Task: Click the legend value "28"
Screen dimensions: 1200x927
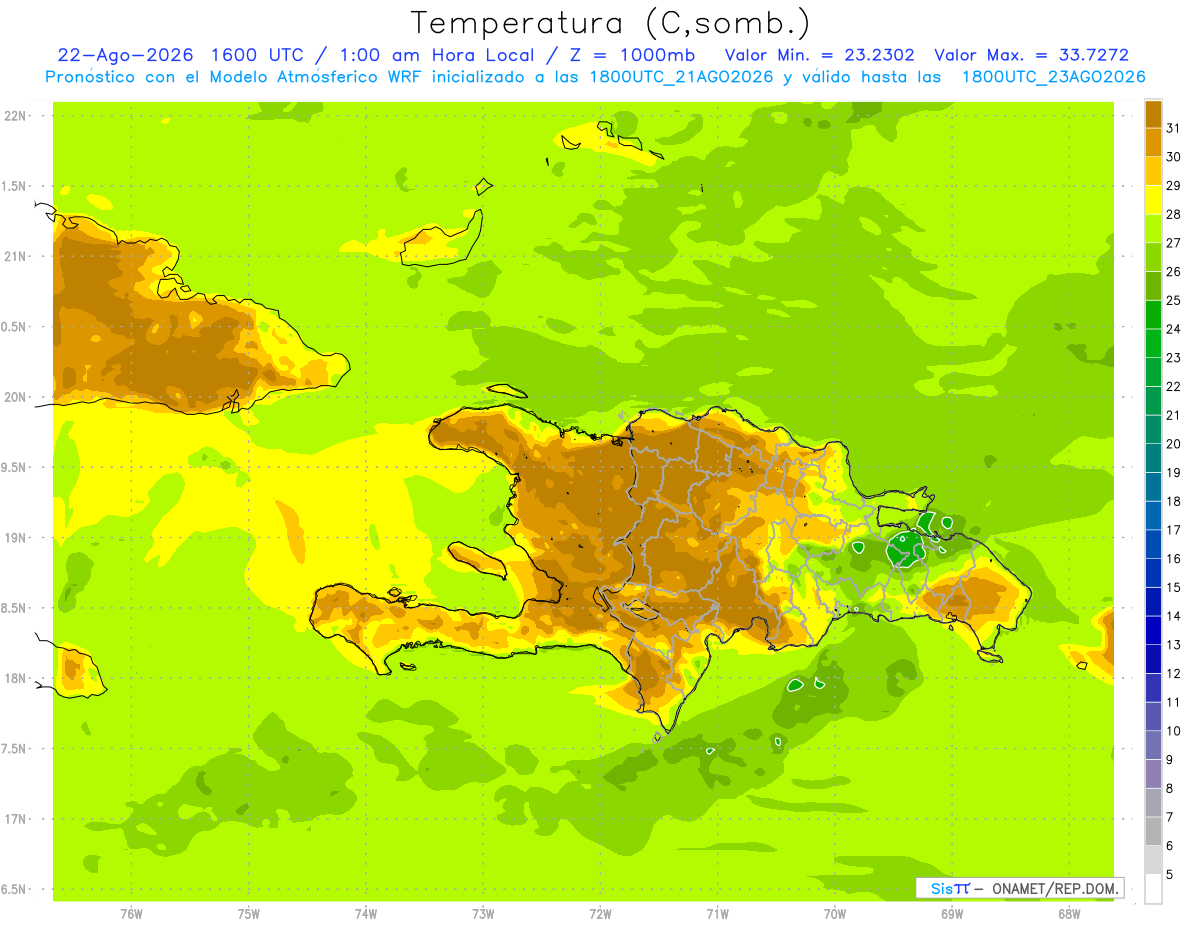Action: click(1174, 215)
